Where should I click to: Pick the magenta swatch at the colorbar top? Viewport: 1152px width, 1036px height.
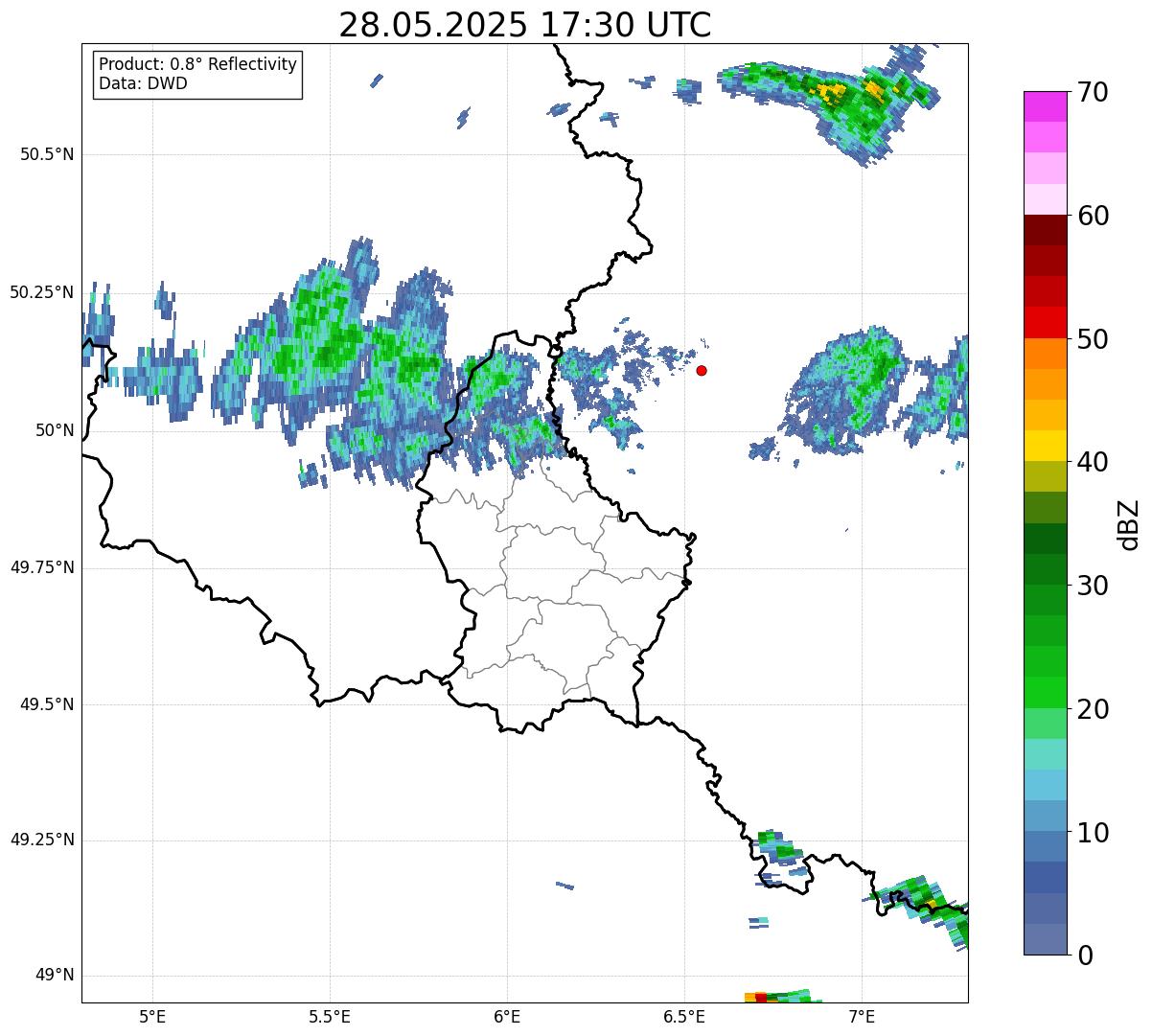click(x=1046, y=106)
